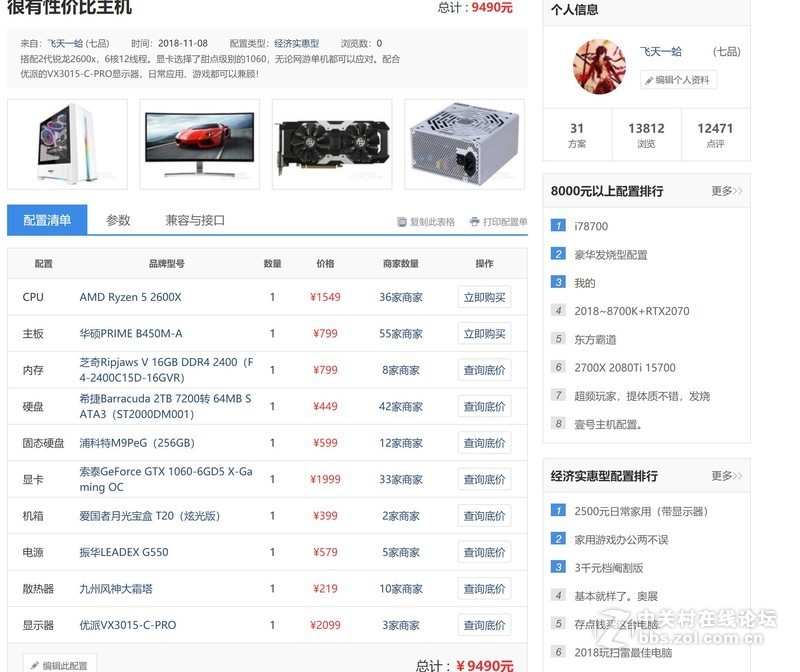Click 55家商家 in the 主板 row
Image resolution: width=800 pixels, height=672 pixels.
tap(401, 334)
